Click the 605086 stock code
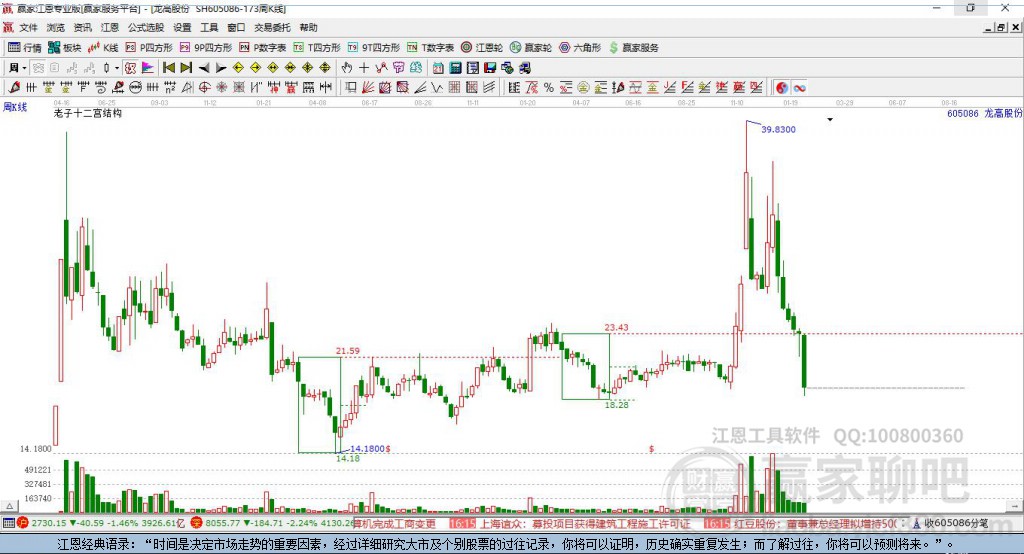The image size is (1024, 554). [963, 113]
